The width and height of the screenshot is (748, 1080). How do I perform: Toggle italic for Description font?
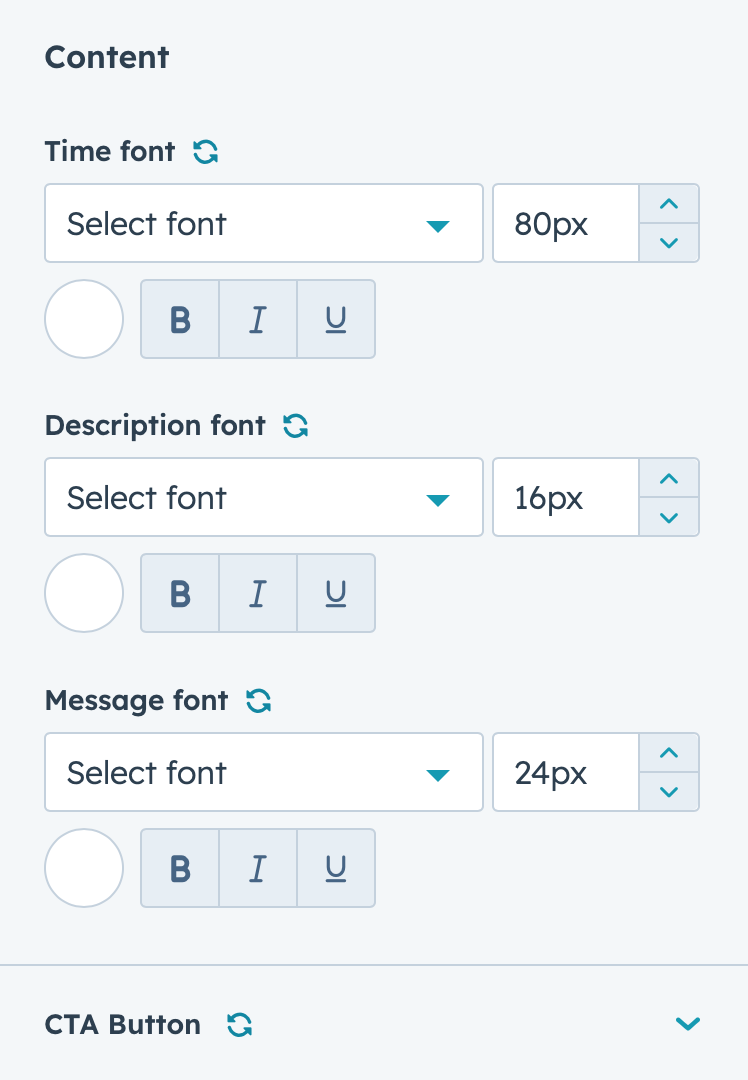click(x=258, y=593)
